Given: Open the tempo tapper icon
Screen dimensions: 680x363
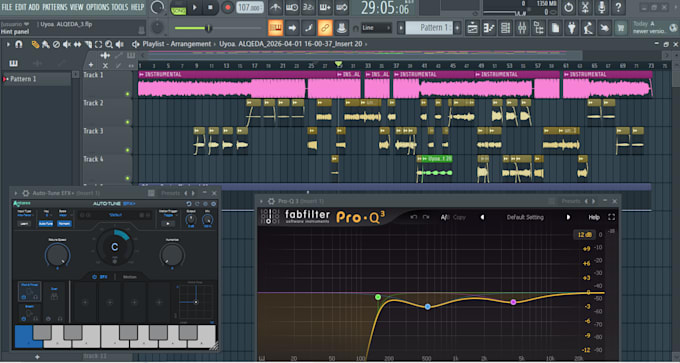Looking at the screenshot, I should coord(588,28).
